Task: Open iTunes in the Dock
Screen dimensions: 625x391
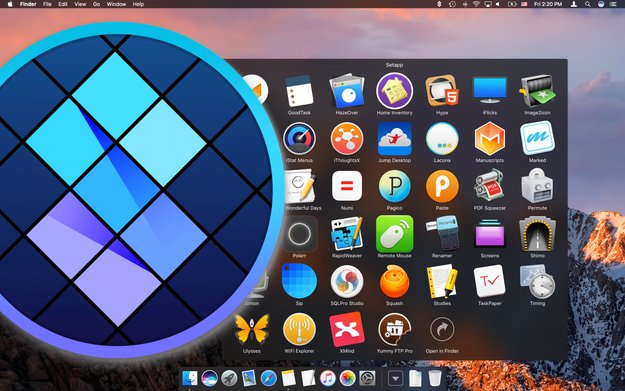Action: click(x=328, y=378)
